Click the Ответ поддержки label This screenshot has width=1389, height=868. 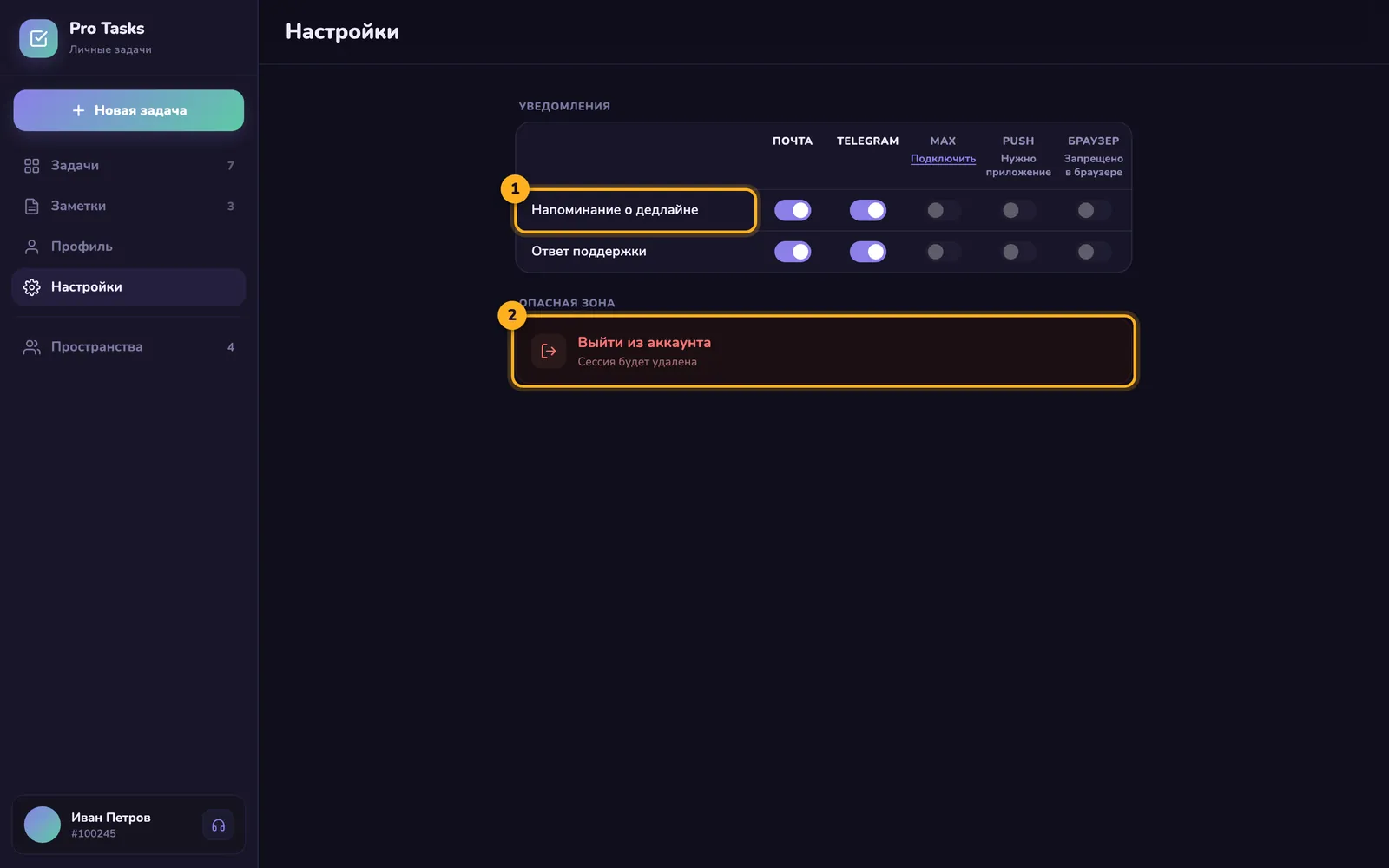coord(589,252)
